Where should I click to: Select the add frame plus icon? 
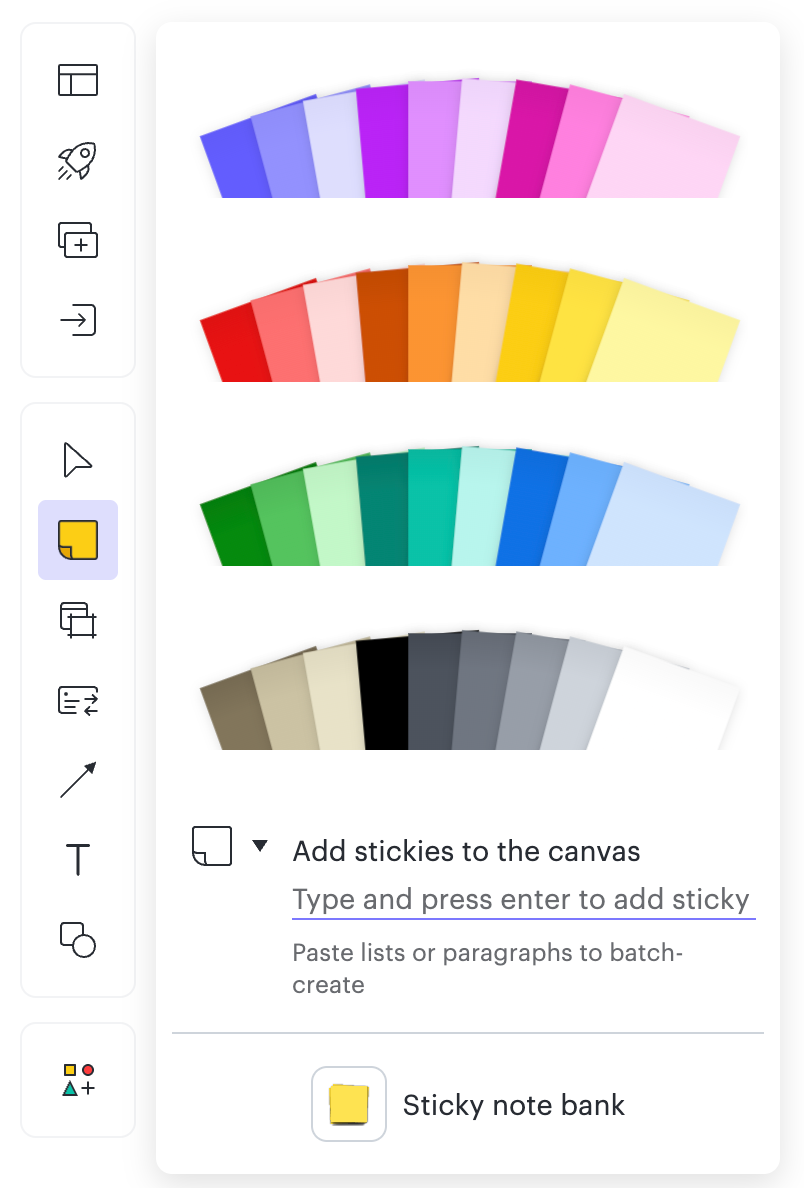click(x=78, y=240)
